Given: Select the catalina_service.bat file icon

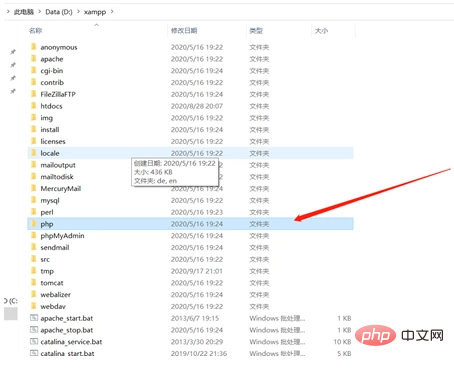Looking at the screenshot, I should (x=34, y=342).
